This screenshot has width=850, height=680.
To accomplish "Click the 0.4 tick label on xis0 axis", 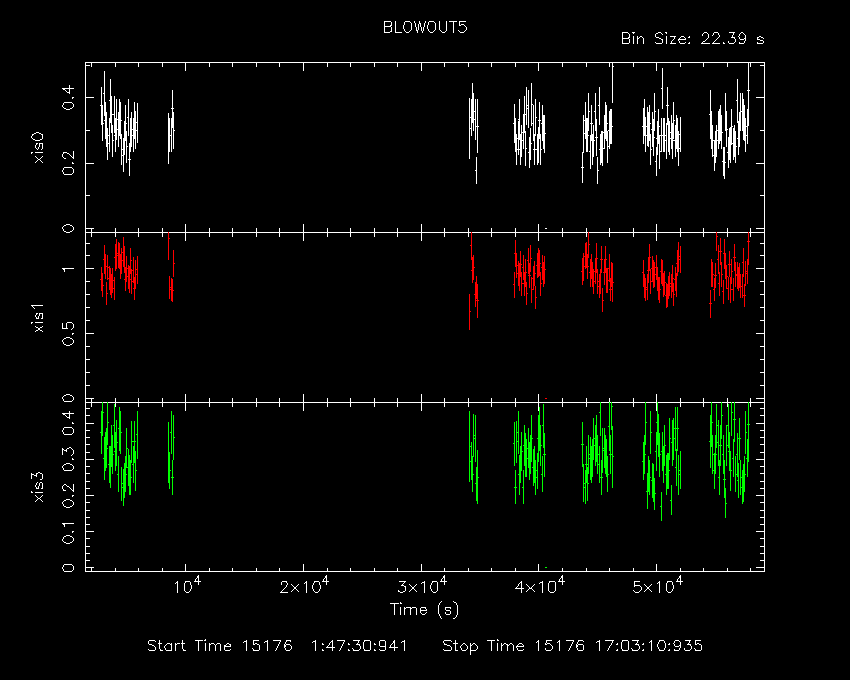I will pyautogui.click(x=68, y=98).
